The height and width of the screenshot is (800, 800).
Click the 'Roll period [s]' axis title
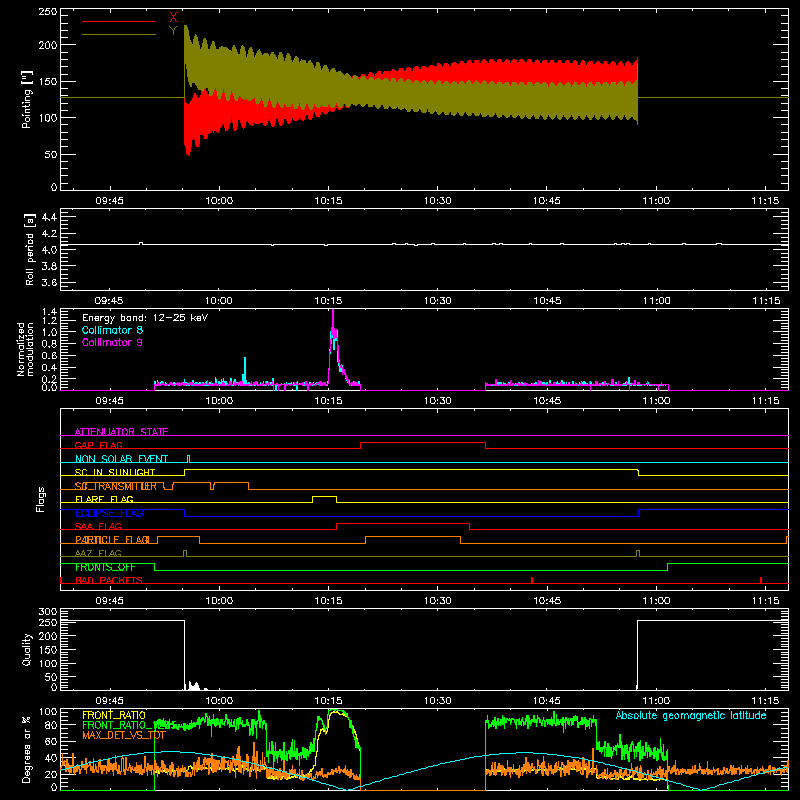29,249
